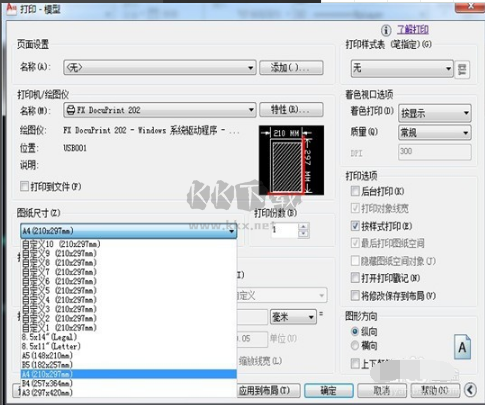The height and width of the screenshot is (405, 485).
Task: Choose 自定义4 (210x297mm) paper size
Action: tap(129, 300)
